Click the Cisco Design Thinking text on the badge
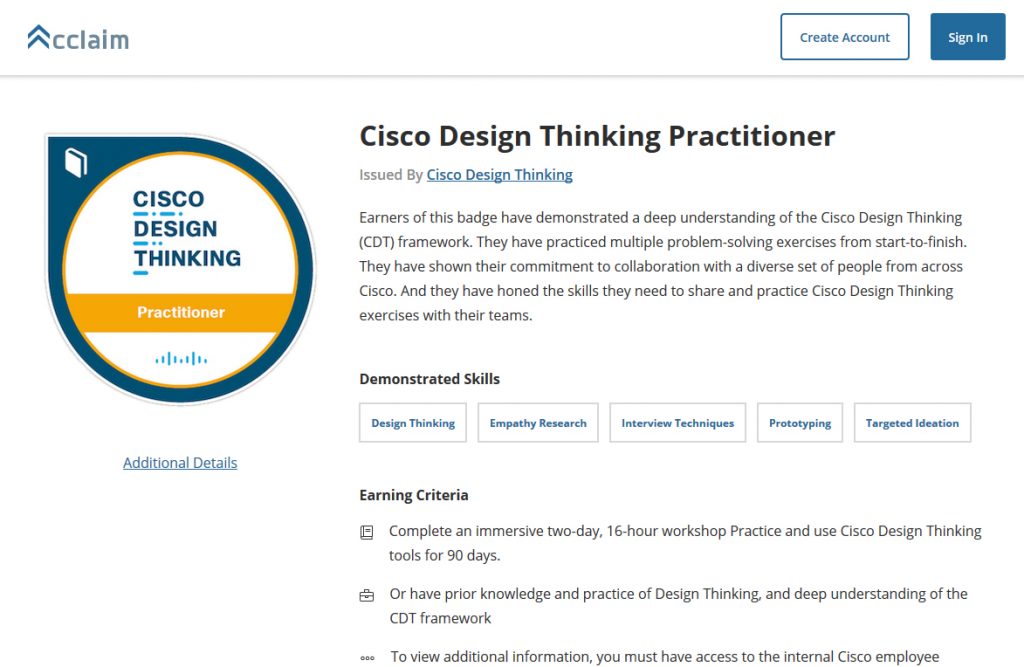Image resolution: width=1024 pixels, height=667 pixels. [x=187, y=229]
